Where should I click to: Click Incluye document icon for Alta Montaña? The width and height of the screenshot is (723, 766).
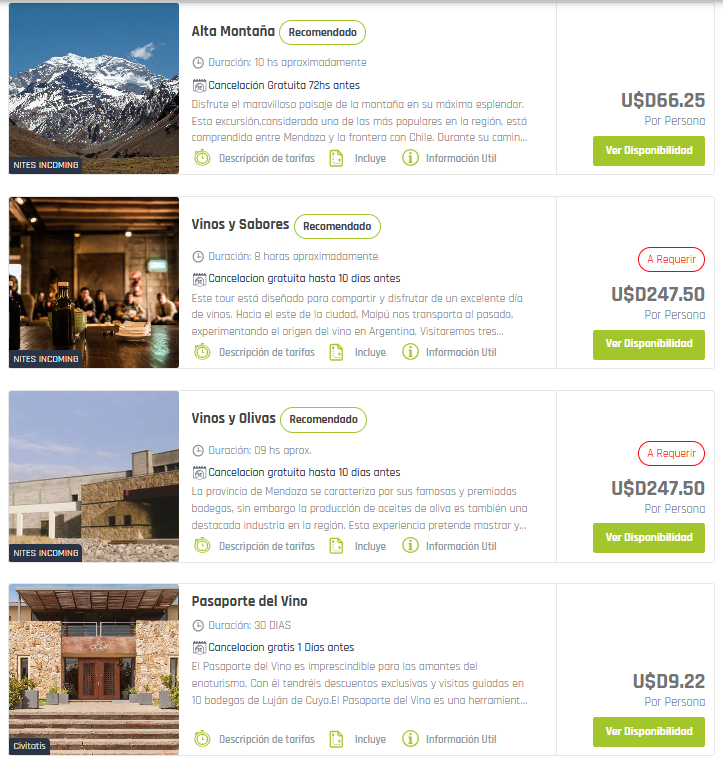pos(336,158)
